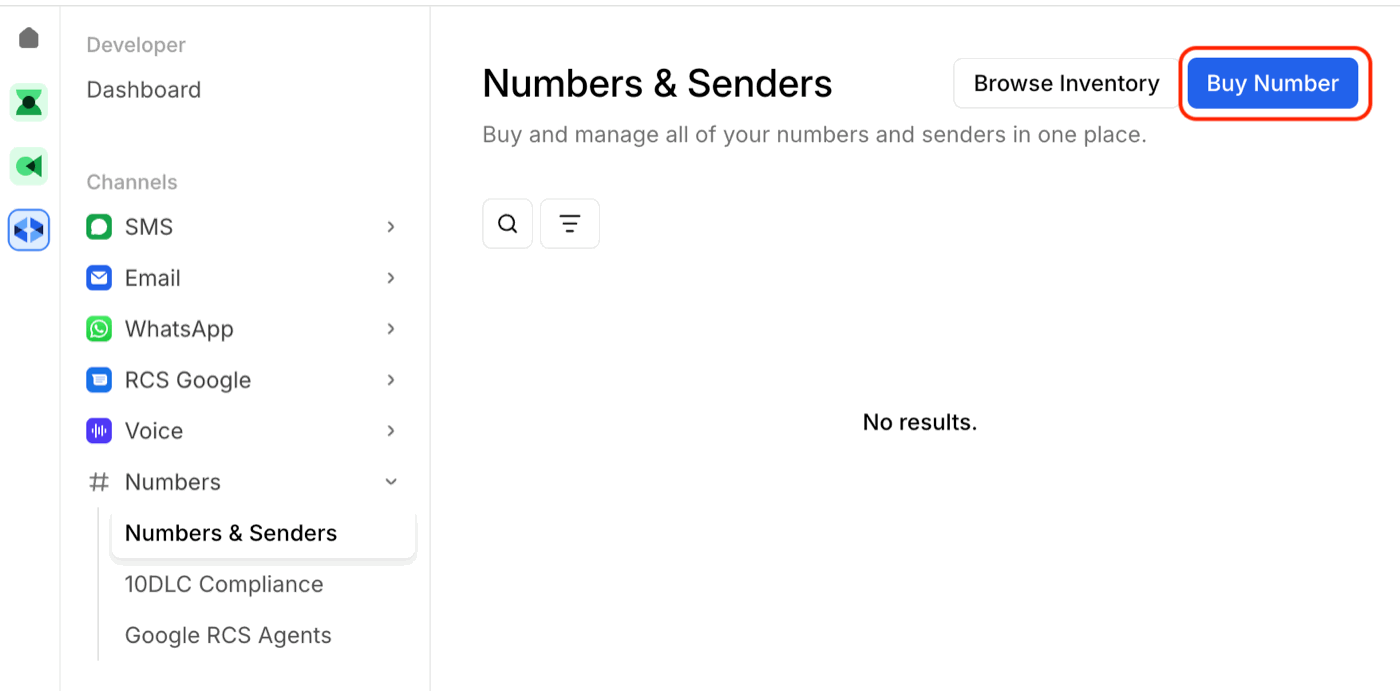The image size is (1400, 691).
Task: Expand the SMS submenu chevron
Action: [x=391, y=227]
